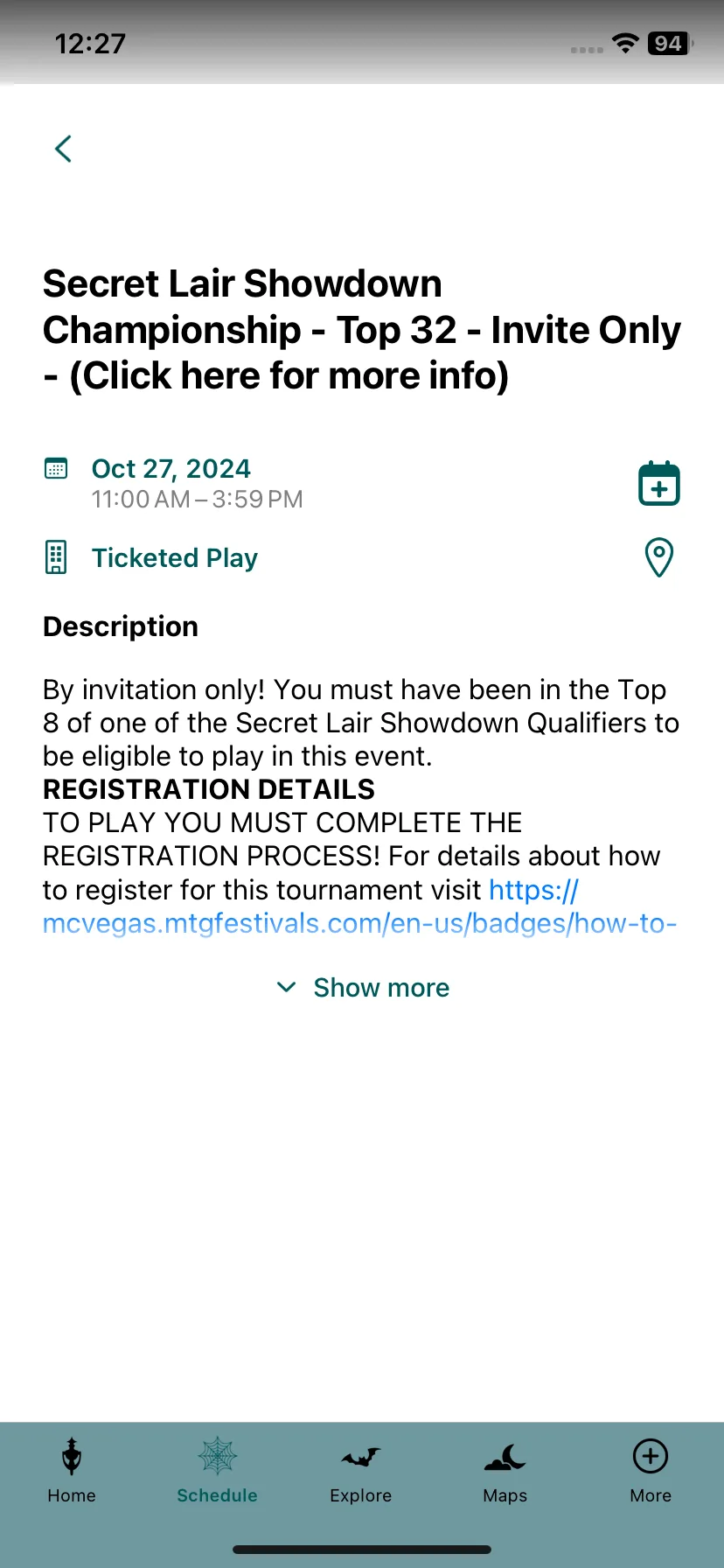Tap the More plus-circle icon
This screenshot has width=724, height=1568.
tap(651, 1457)
